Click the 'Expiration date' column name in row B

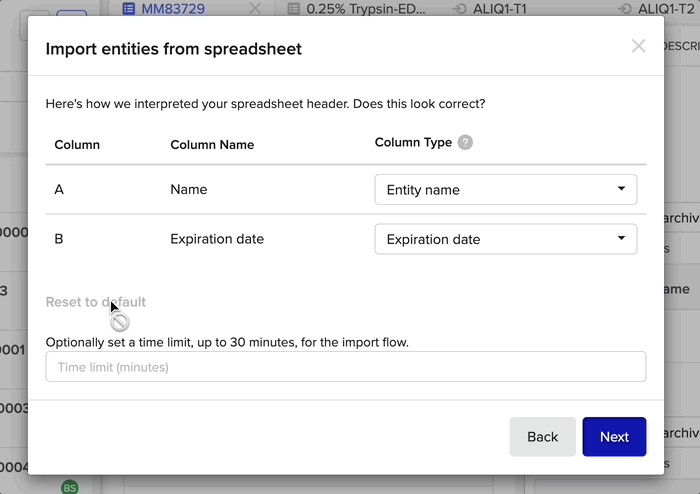(x=217, y=239)
